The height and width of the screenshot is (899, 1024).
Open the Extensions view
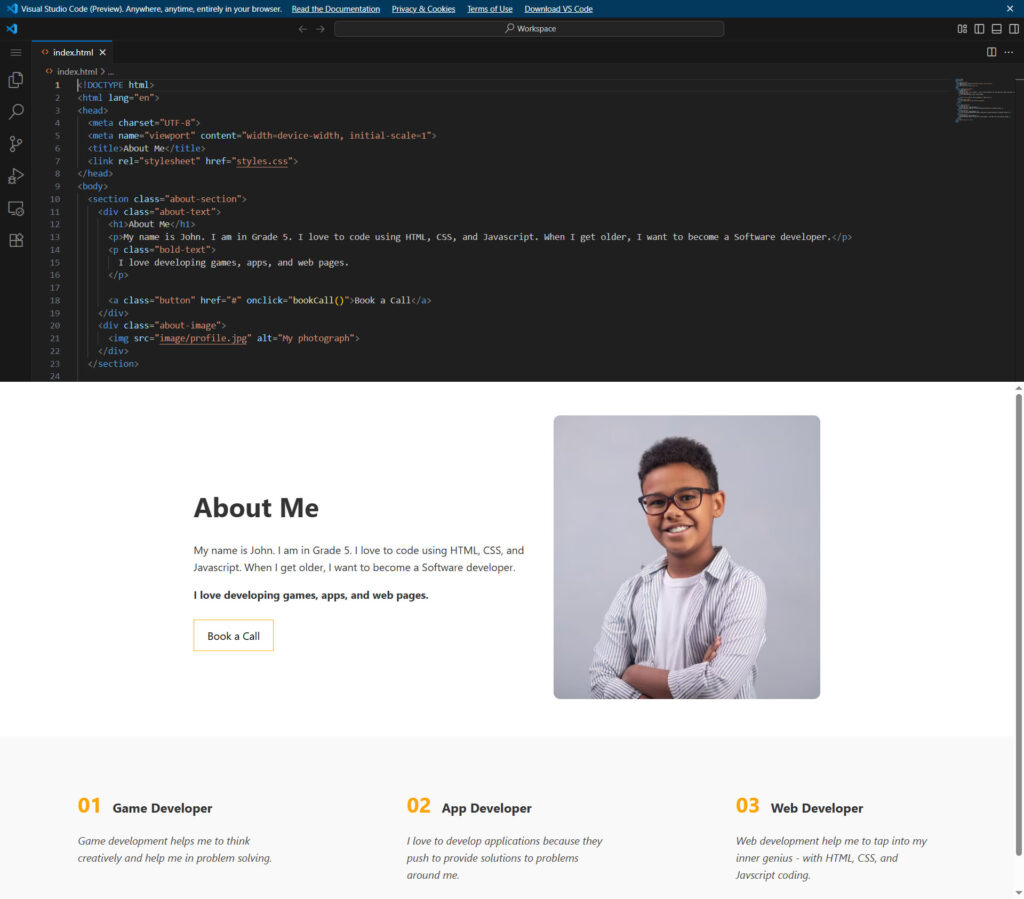(x=15, y=240)
